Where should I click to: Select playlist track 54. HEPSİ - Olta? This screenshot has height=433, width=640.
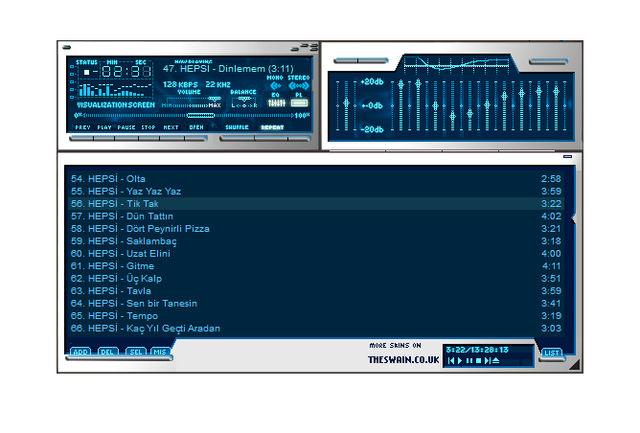click(x=317, y=179)
